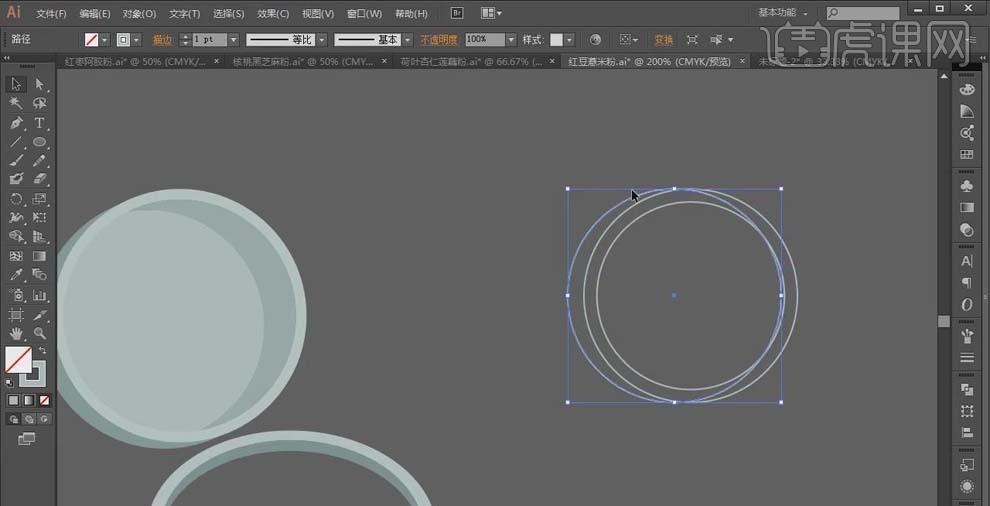This screenshot has width=990, height=506.
Task: Open arrange documents dropdown
Action: pyautogui.click(x=491, y=13)
